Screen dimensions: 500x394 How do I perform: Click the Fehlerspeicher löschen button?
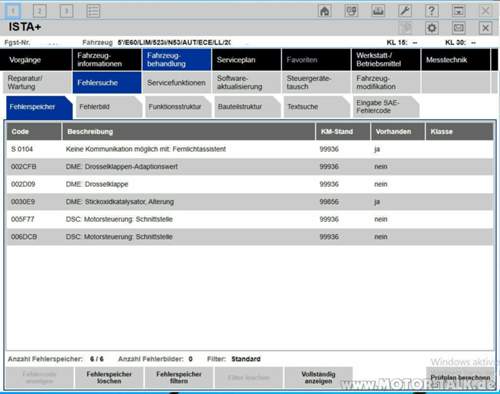point(109,377)
